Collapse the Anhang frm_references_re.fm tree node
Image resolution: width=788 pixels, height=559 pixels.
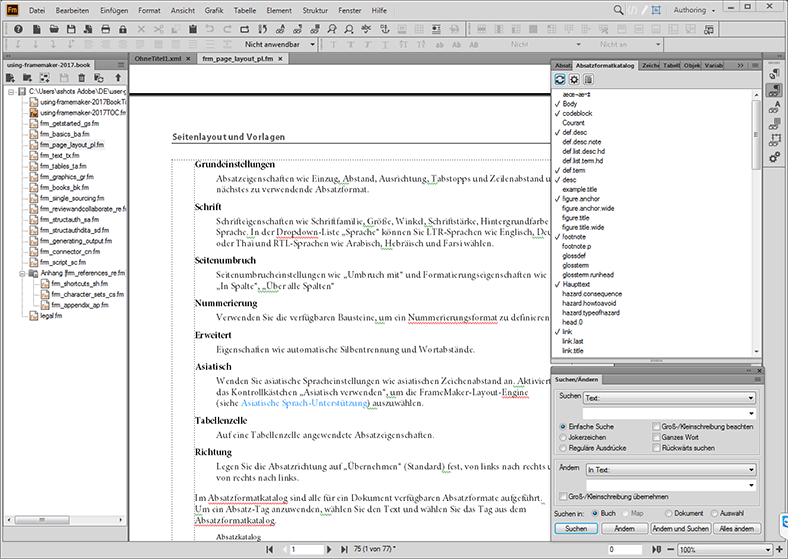[24, 272]
